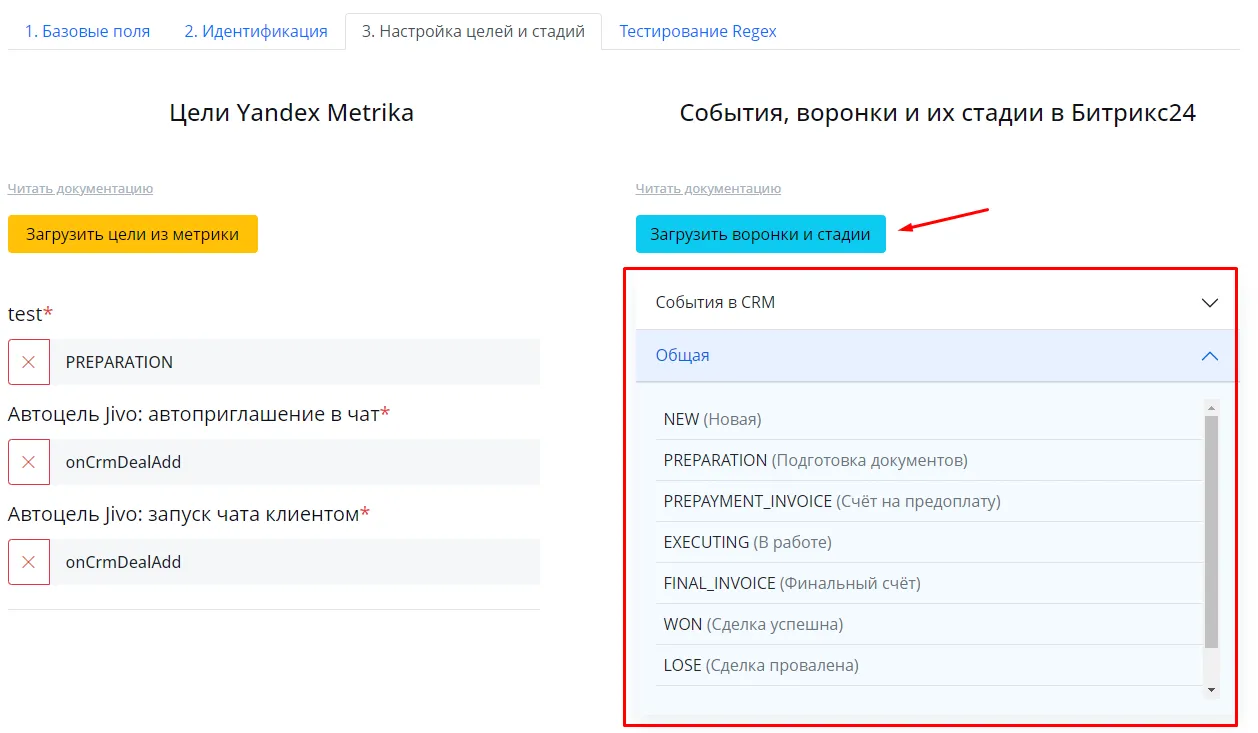Screen dimensions: 1258x733
Task: Select the NEW (Новая) stage
Action: coord(929,419)
